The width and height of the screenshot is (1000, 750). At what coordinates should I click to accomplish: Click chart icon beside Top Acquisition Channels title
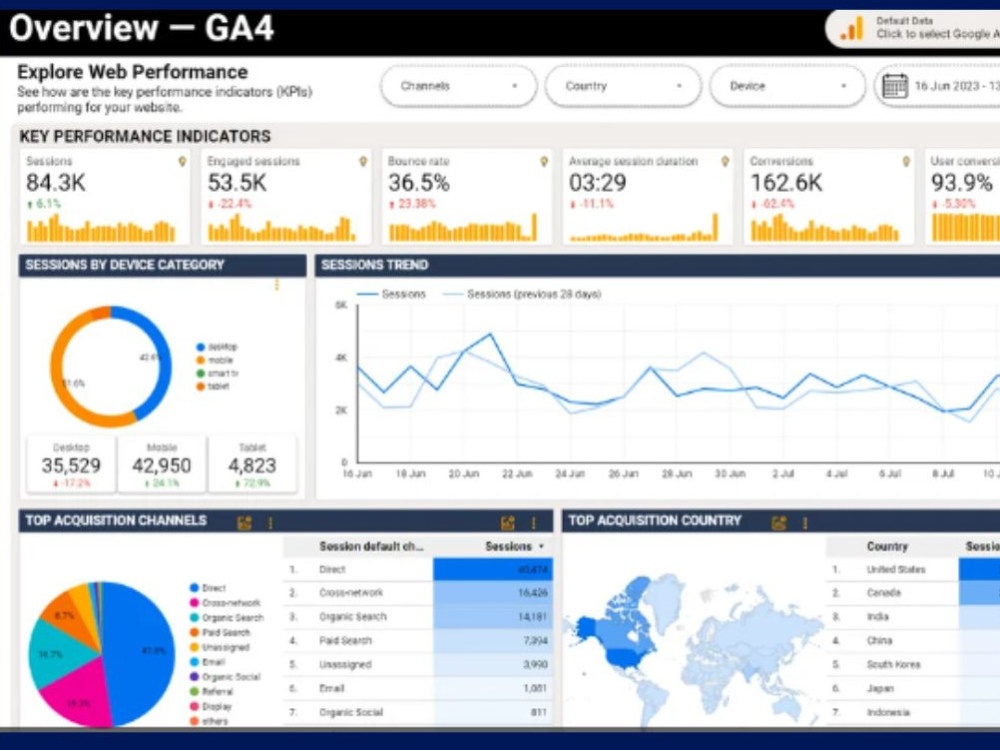[x=244, y=523]
